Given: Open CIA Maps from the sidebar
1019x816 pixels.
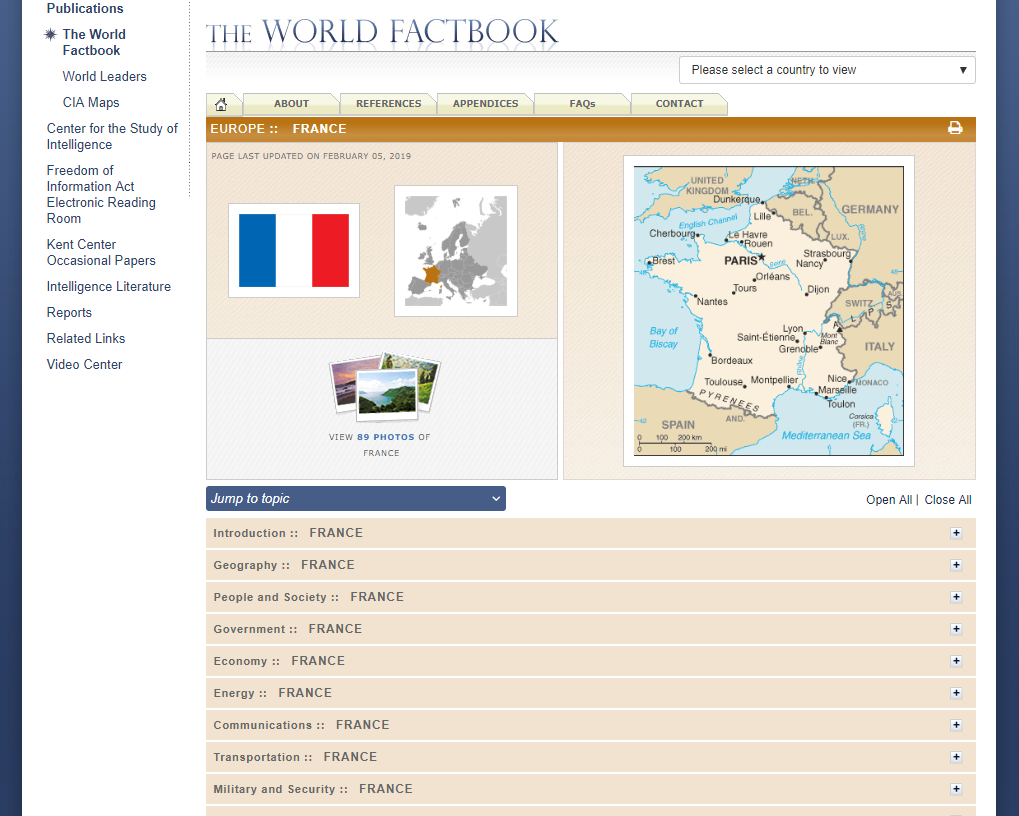Looking at the screenshot, I should 90,102.
